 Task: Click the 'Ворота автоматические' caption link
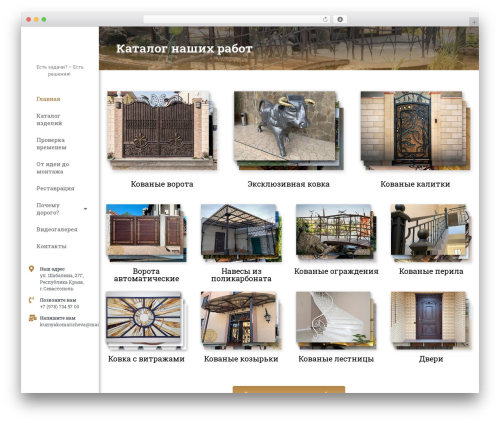[x=146, y=275]
